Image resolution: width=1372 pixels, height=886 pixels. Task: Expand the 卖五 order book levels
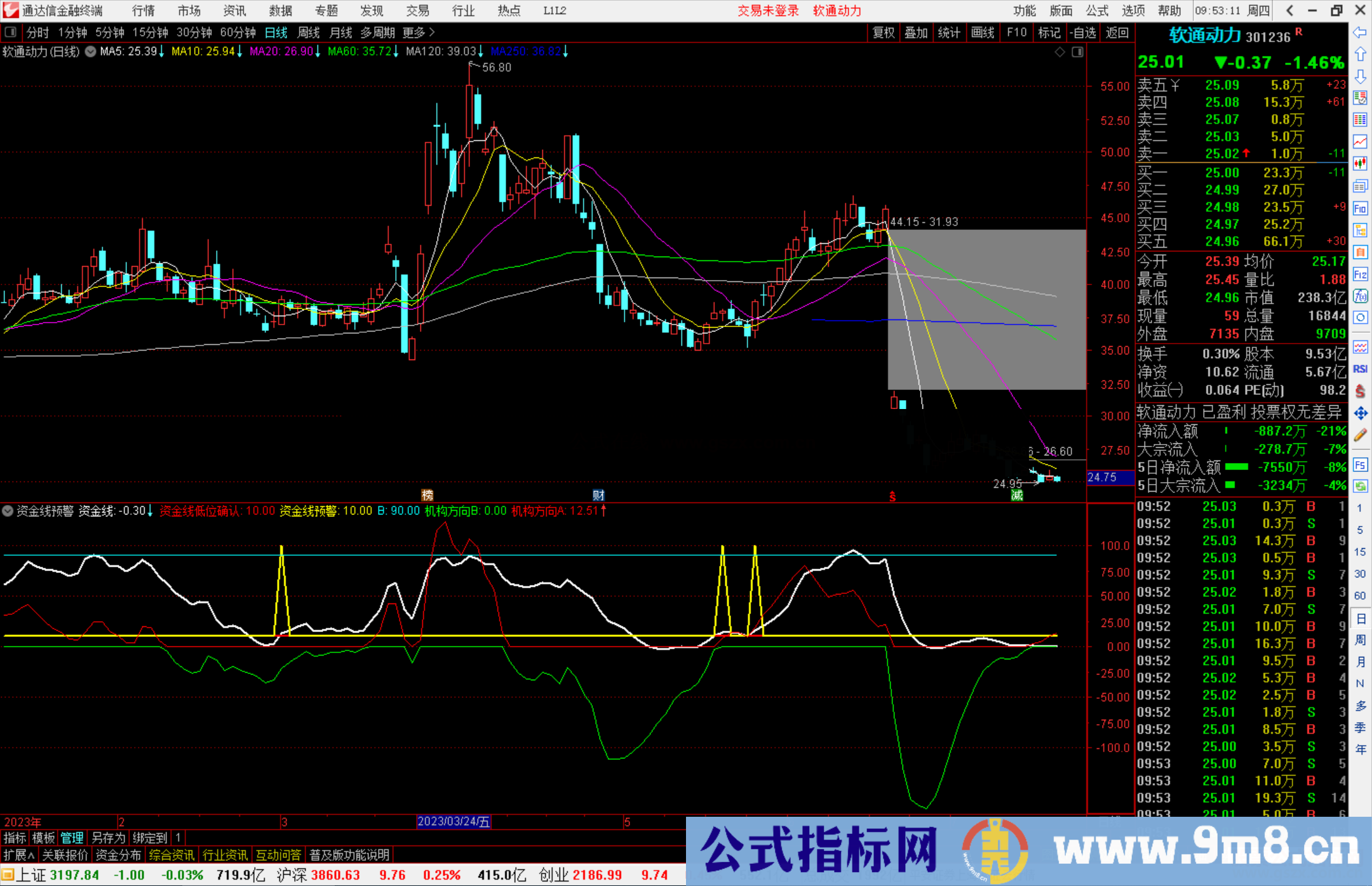click(1159, 85)
